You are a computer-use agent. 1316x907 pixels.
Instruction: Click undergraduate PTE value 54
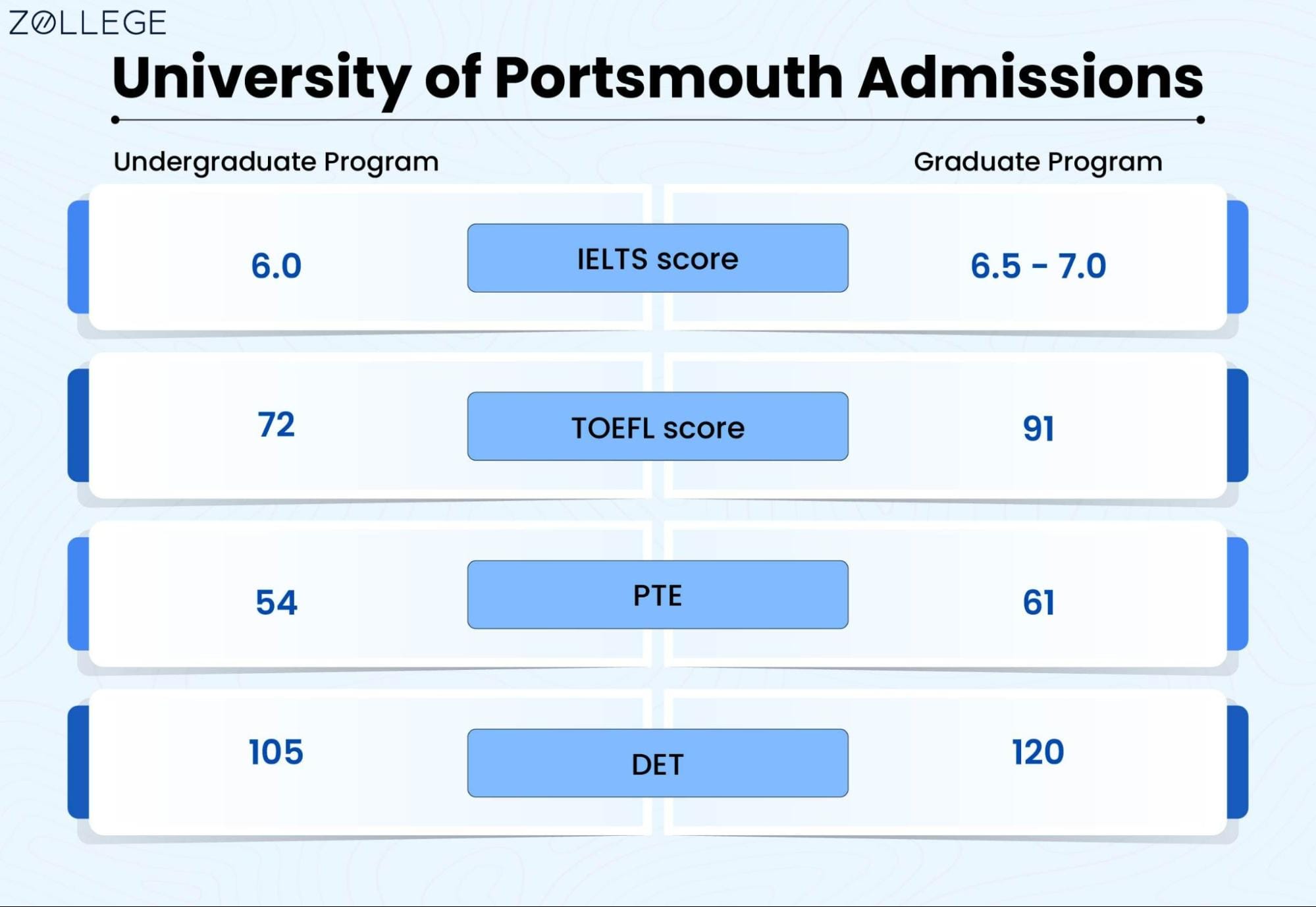(x=276, y=603)
